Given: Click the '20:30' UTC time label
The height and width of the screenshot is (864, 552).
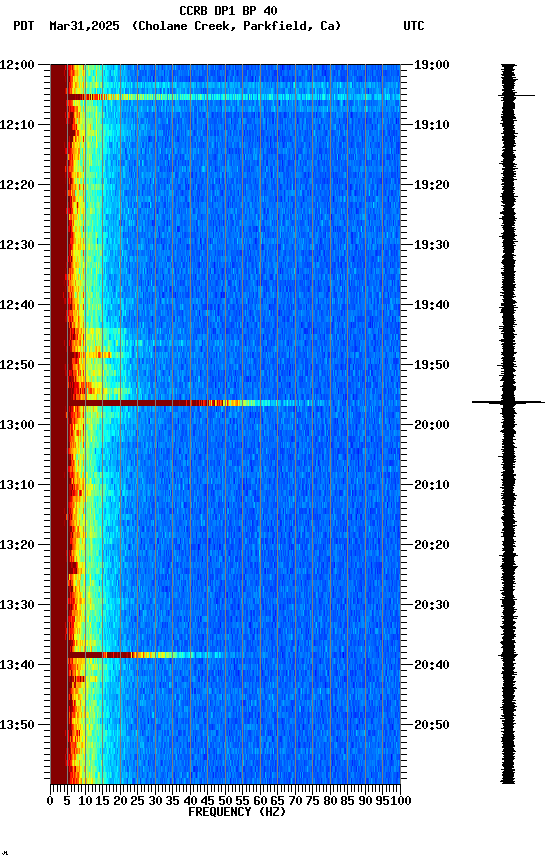Looking at the screenshot, I should (x=432, y=605).
